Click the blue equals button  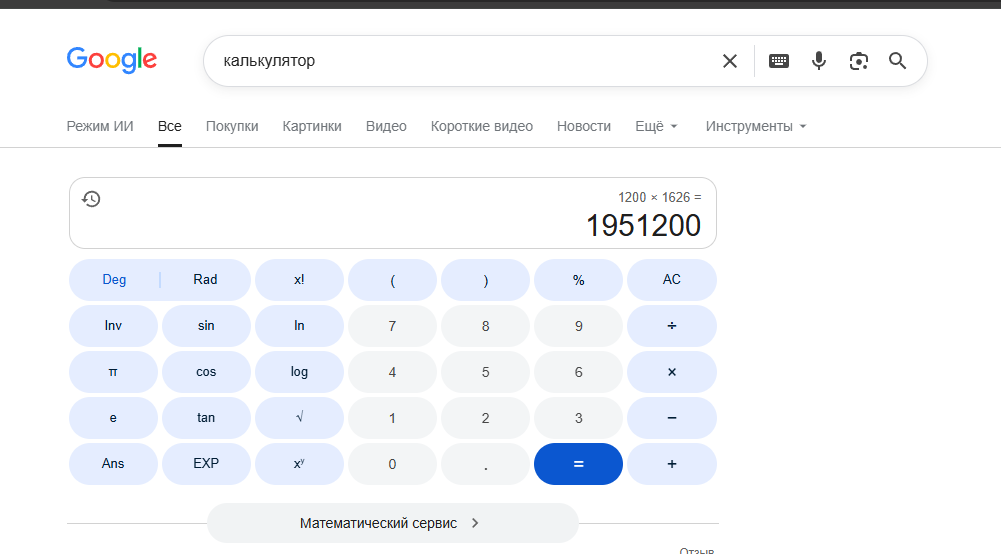click(x=578, y=464)
